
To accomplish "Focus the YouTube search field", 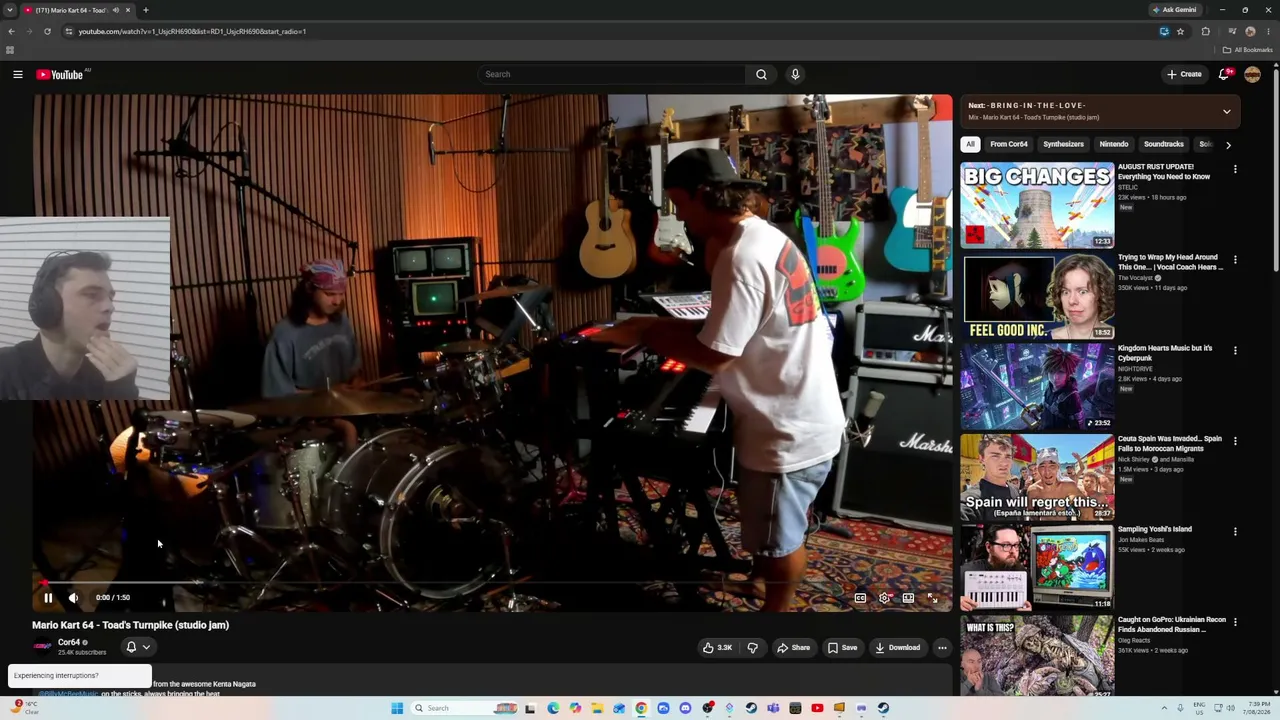I will (612, 74).
